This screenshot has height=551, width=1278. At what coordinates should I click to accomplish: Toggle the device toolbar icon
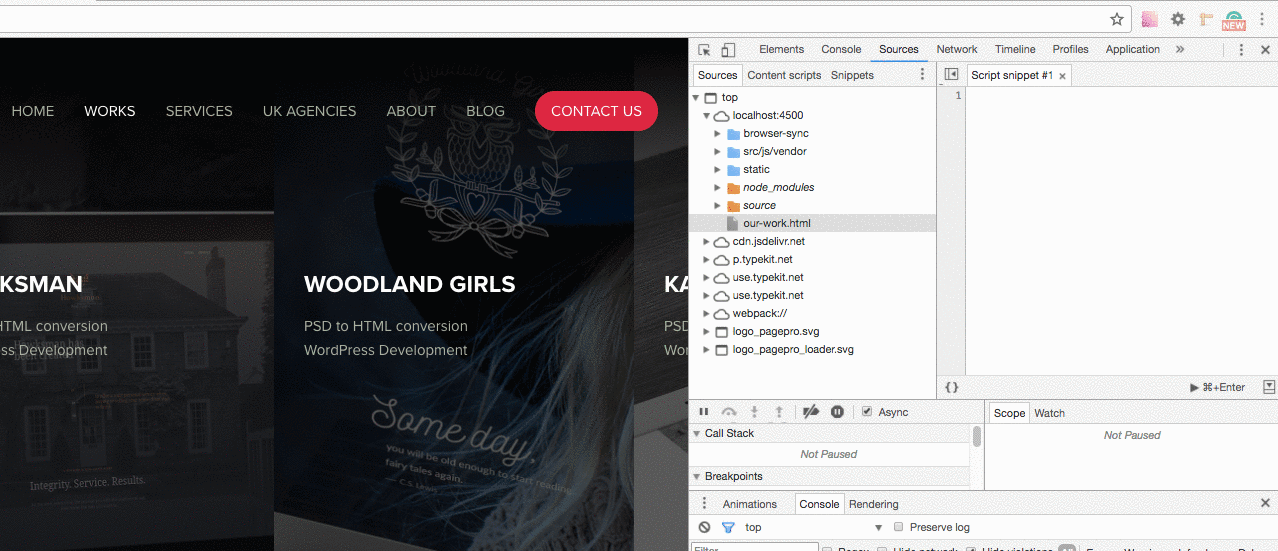pos(728,49)
